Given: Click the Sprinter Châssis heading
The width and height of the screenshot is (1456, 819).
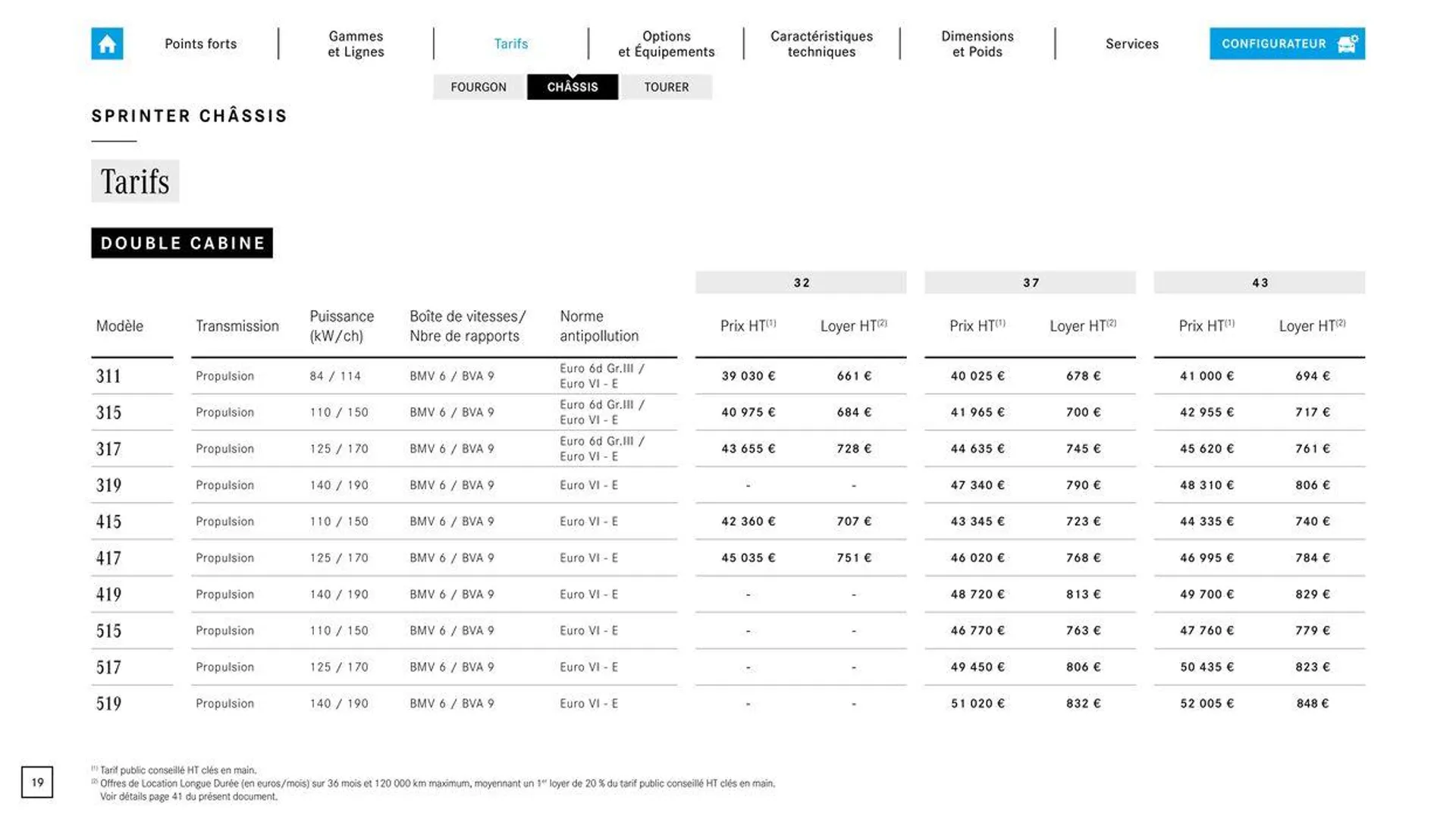Looking at the screenshot, I should click(190, 116).
